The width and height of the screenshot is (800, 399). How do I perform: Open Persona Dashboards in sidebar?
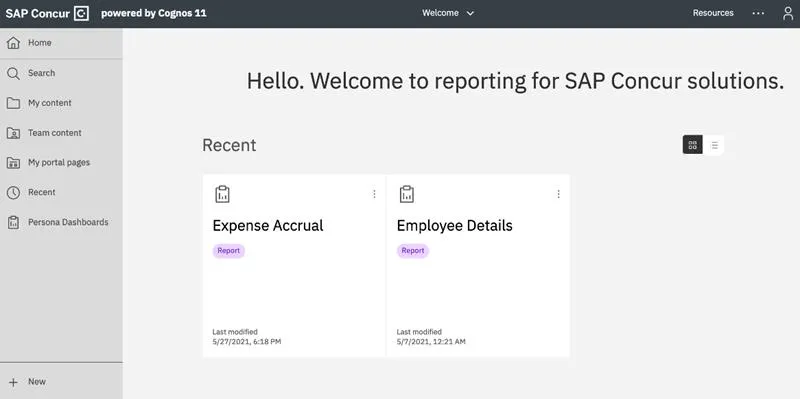click(61, 222)
